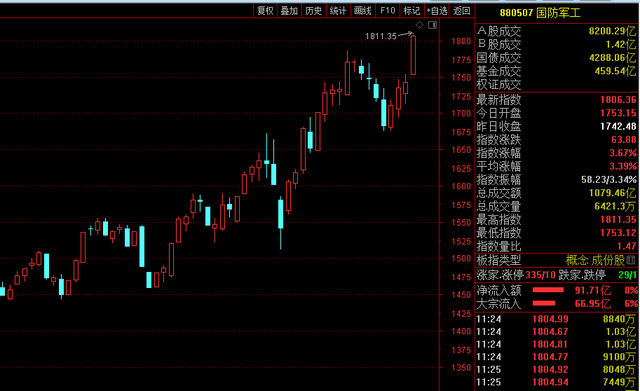The width and height of the screenshot is (640, 391).
Task: Click the 统计 statistics button
Action: tap(338, 11)
